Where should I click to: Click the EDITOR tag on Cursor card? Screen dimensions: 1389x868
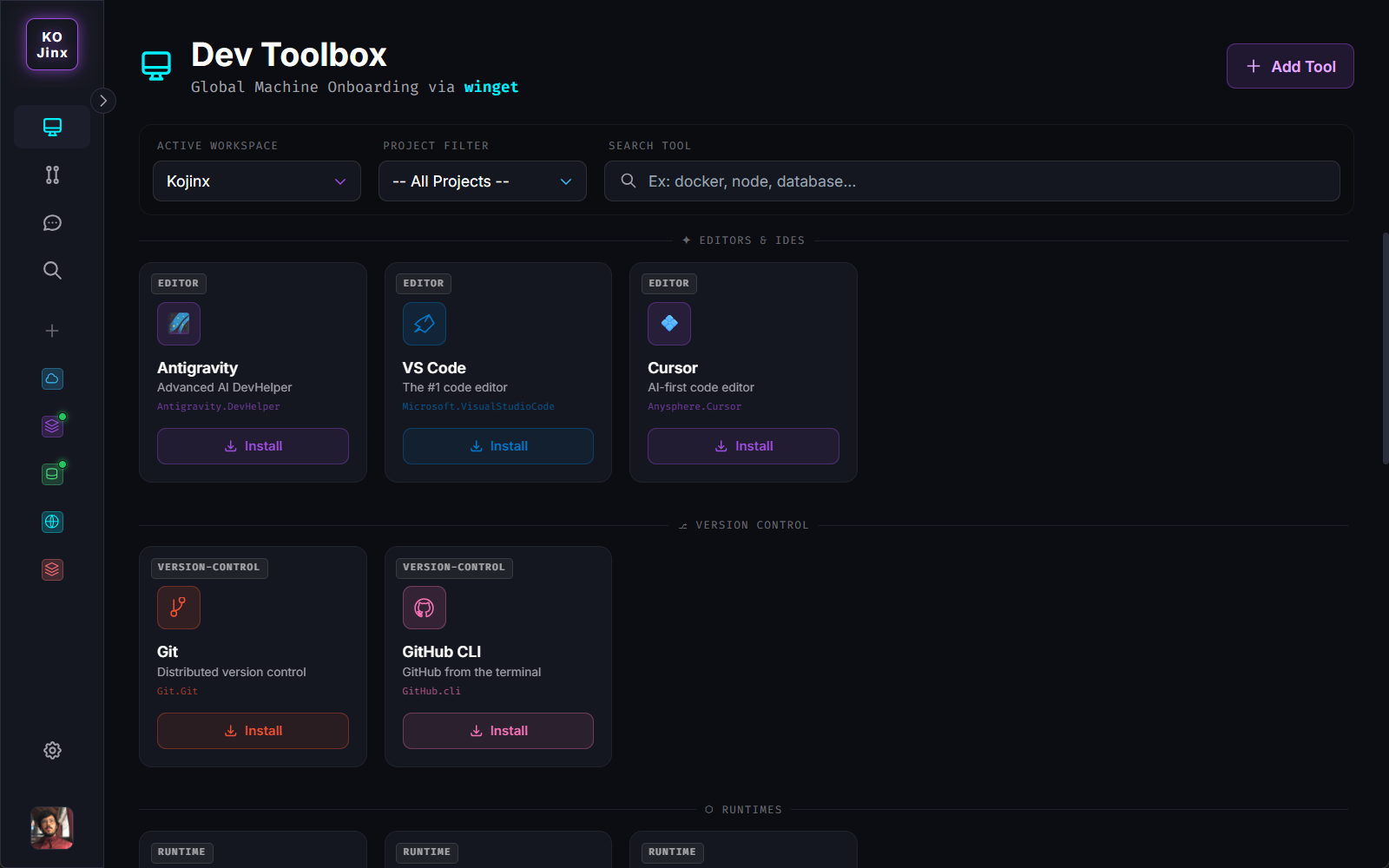668,284
